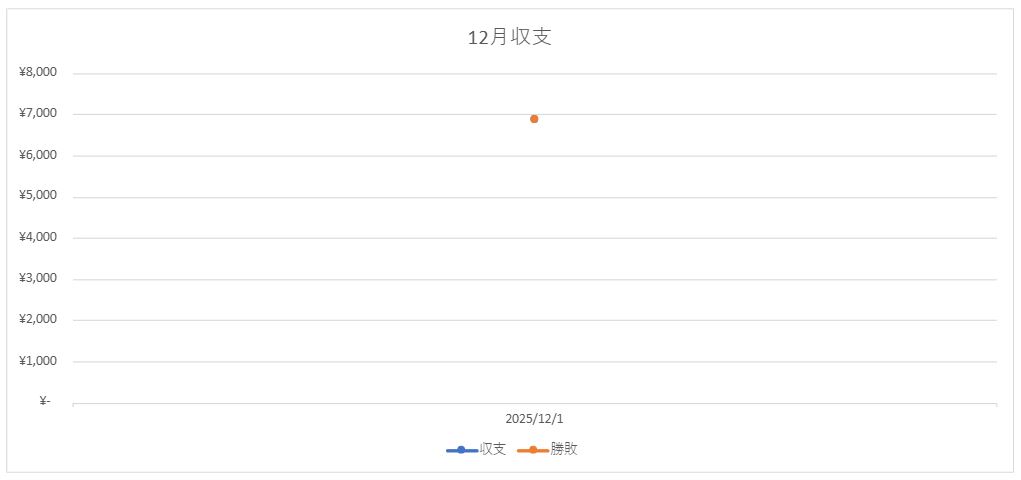Click the orange data point marker

534,119
